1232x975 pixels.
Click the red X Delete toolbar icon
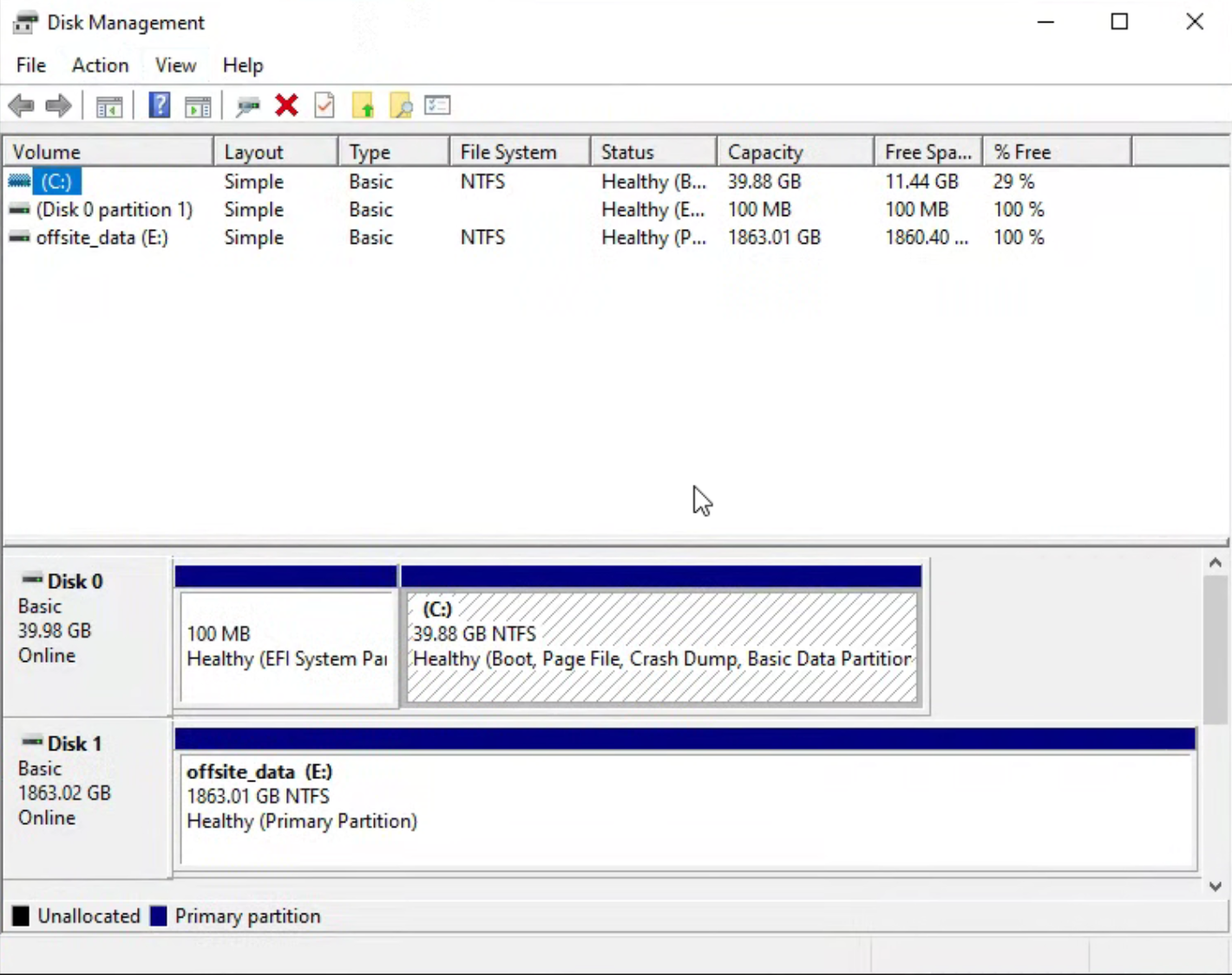[286, 106]
